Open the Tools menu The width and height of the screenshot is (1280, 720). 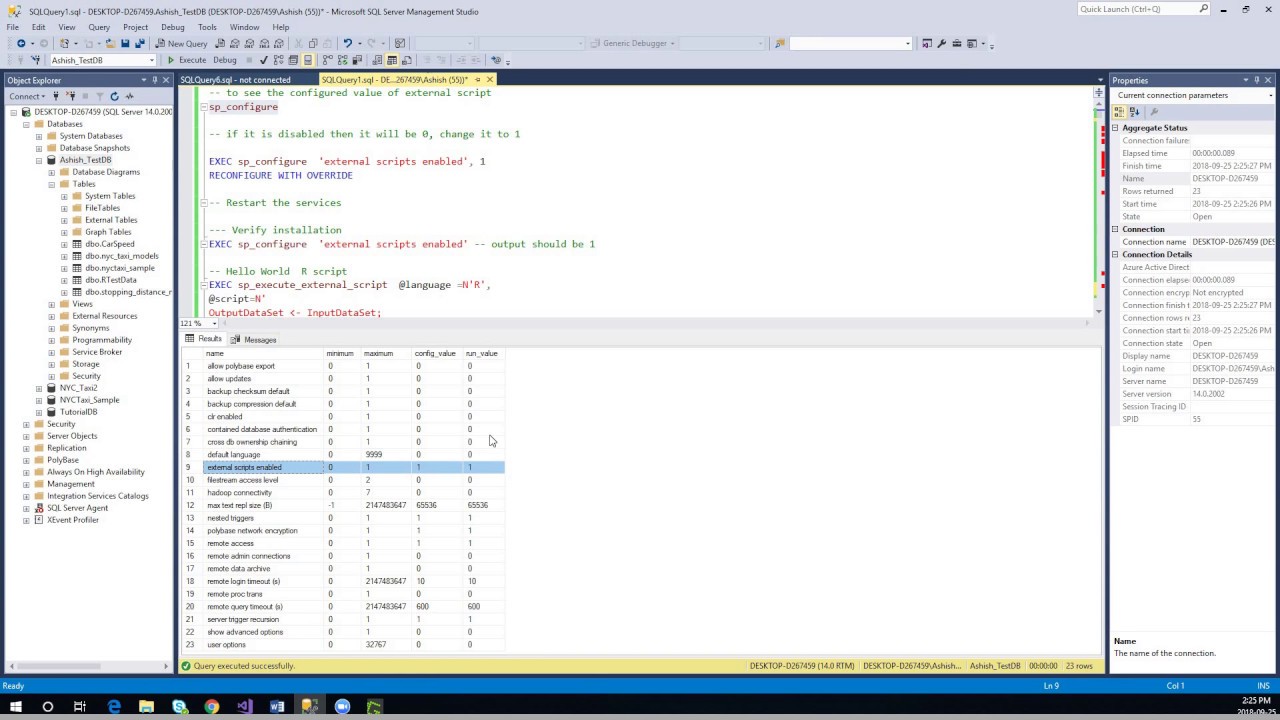[x=207, y=27]
